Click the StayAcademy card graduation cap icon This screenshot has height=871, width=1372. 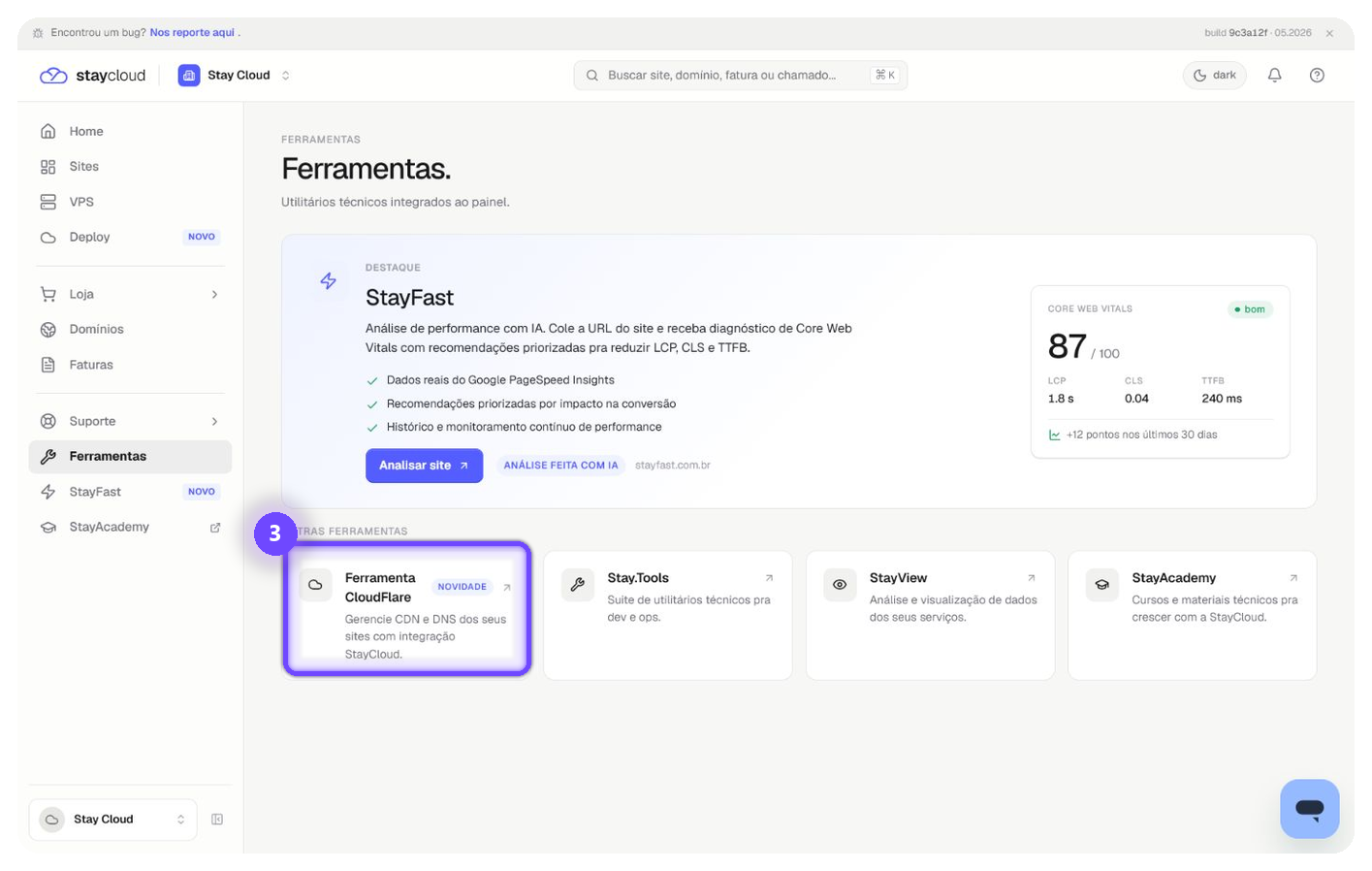[x=1101, y=585]
